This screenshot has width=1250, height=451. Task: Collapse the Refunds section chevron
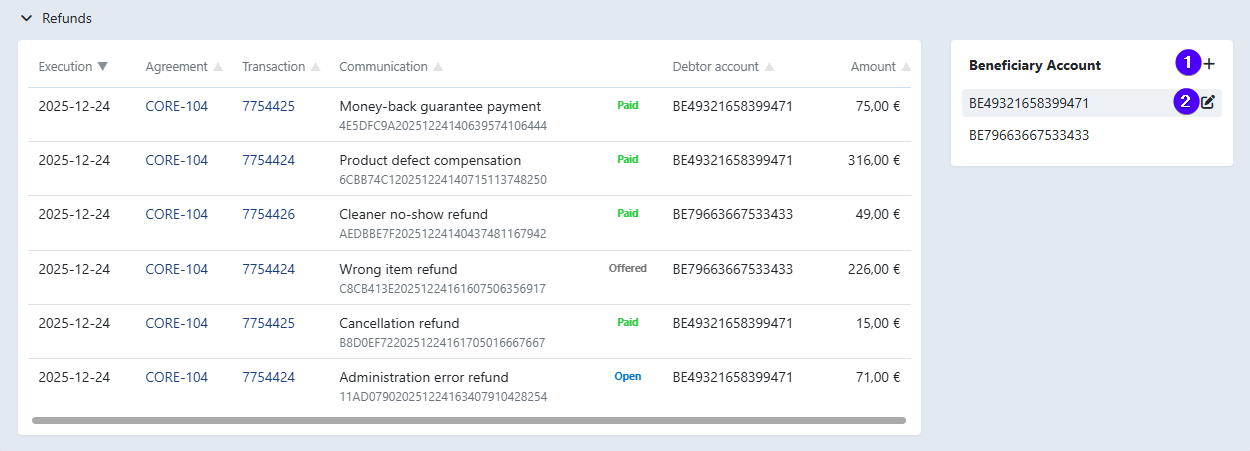[26, 18]
